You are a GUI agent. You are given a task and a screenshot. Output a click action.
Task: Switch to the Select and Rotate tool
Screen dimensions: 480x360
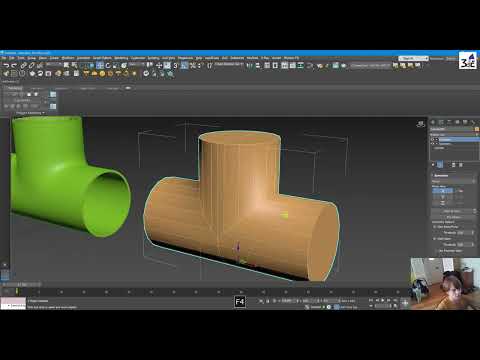[x=108, y=65]
